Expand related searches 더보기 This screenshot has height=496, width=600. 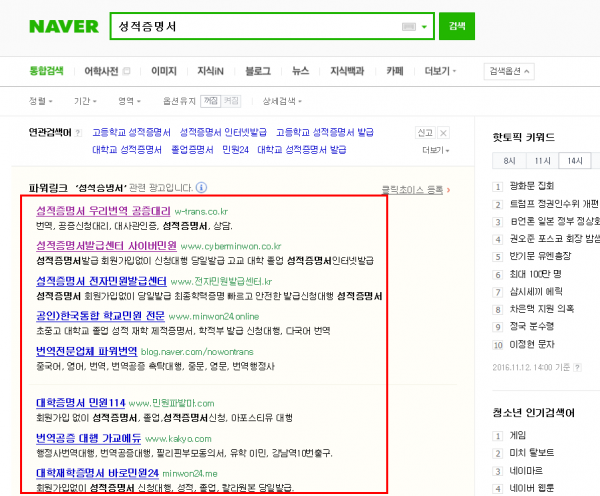(435, 150)
